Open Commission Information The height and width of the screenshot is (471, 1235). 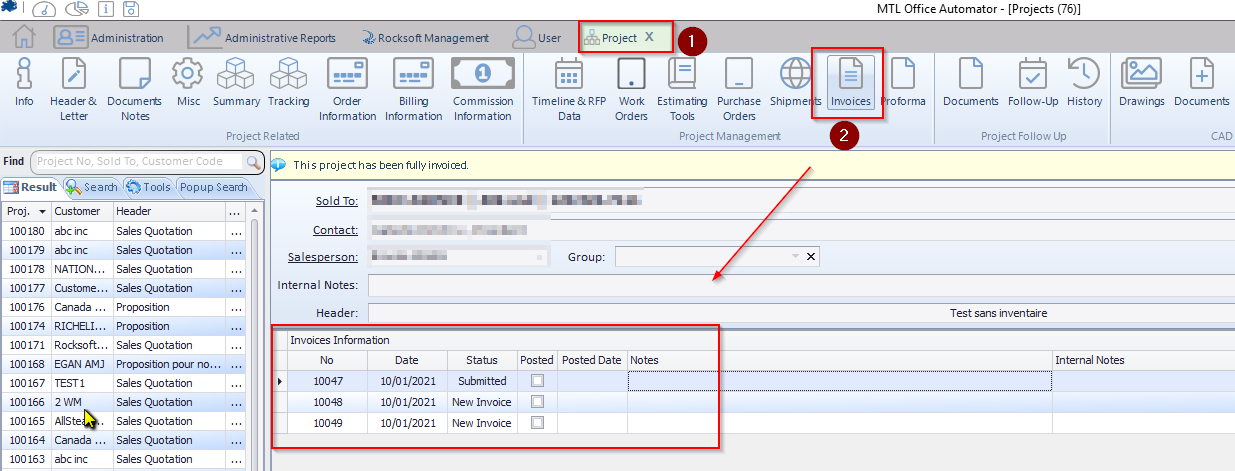pyautogui.click(x=483, y=89)
